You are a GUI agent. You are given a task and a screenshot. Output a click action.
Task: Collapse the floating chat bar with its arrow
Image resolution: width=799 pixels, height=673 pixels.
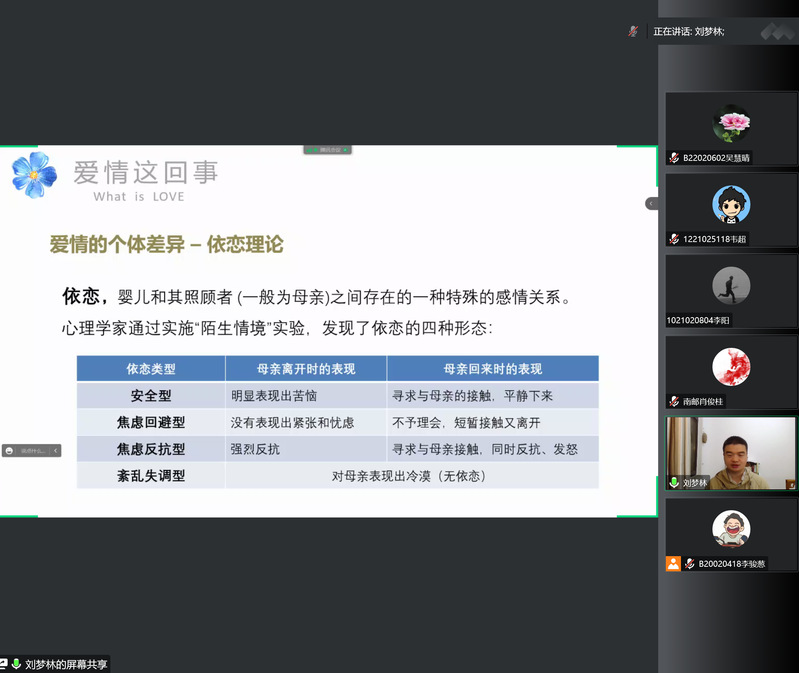(55, 451)
